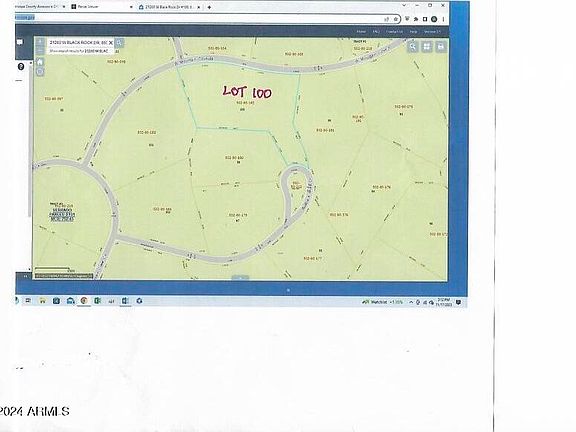Open a new browser tab

point(209,7)
